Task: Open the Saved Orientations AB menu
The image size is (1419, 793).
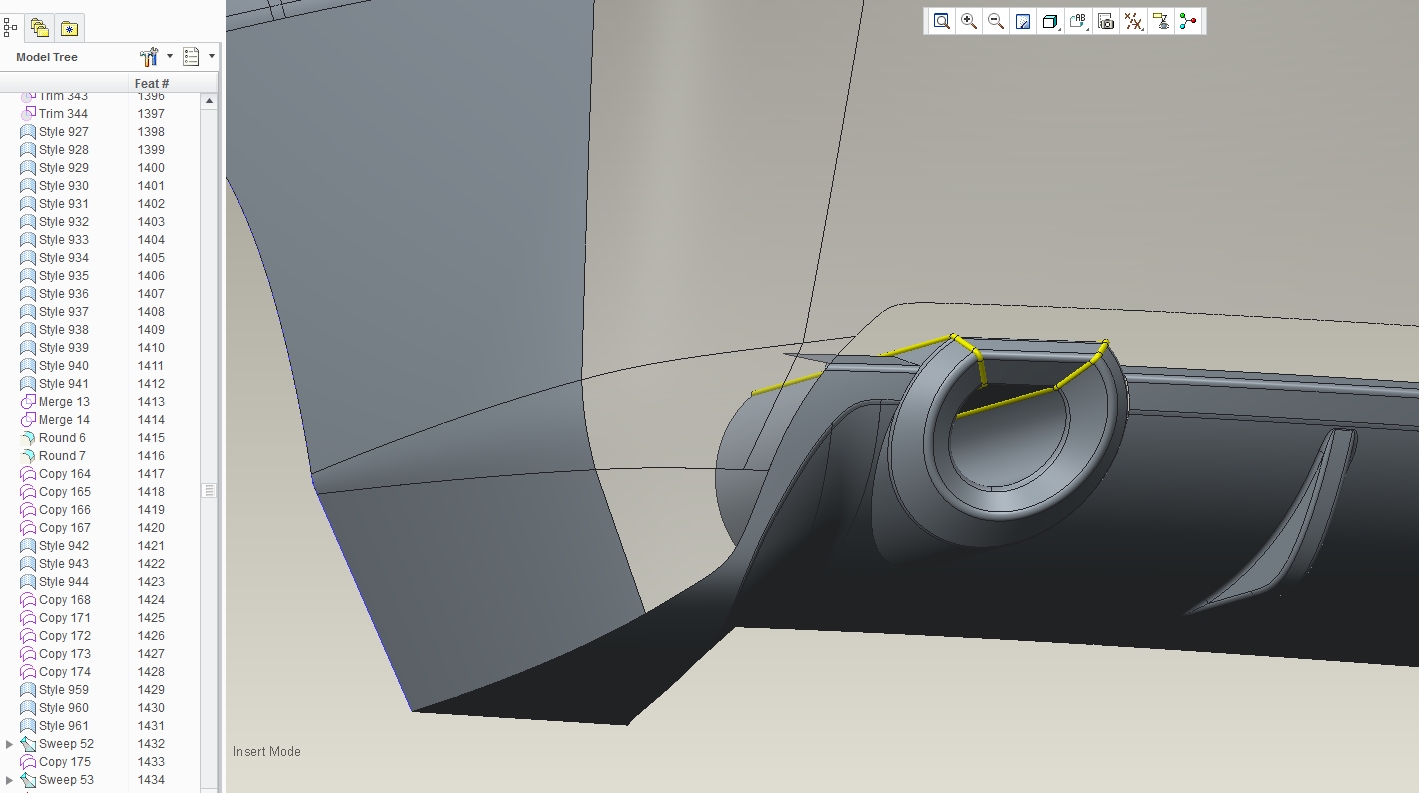Action: [1078, 21]
